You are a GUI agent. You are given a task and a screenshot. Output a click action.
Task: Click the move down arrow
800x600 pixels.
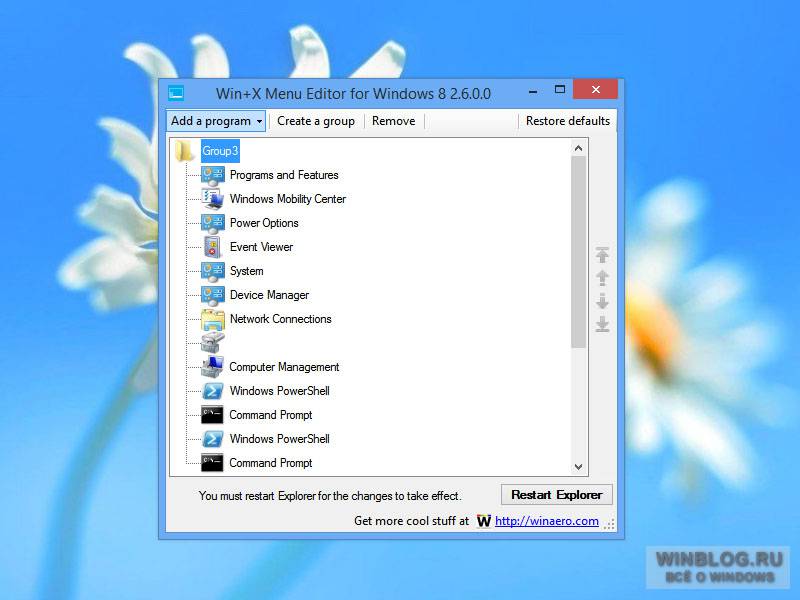[603, 301]
